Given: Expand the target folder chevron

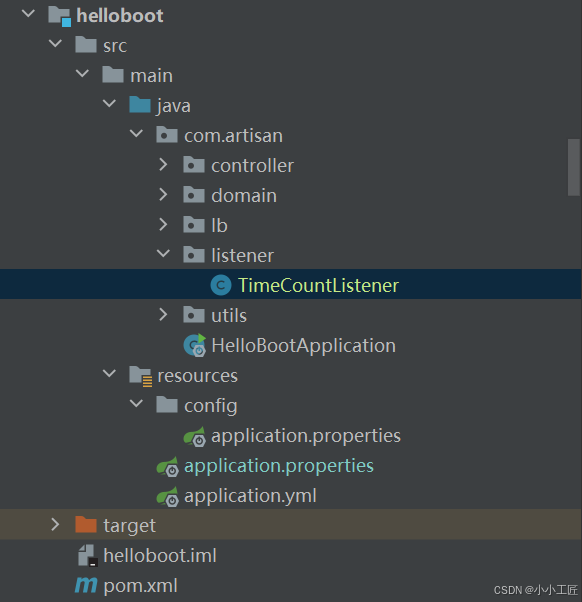Looking at the screenshot, I should tap(55, 524).
